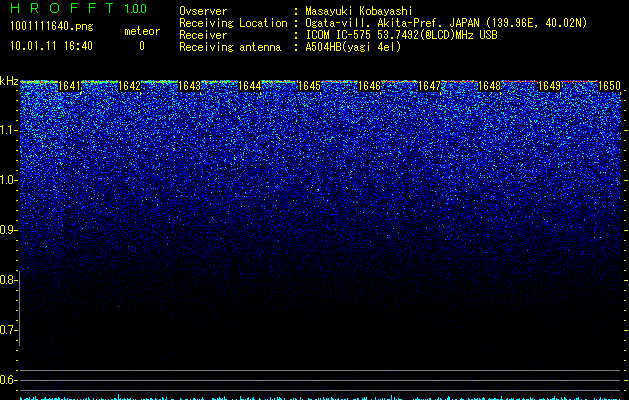The width and height of the screenshot is (629, 400).
Task: Click the kHz axis unit label
Action: point(9,81)
